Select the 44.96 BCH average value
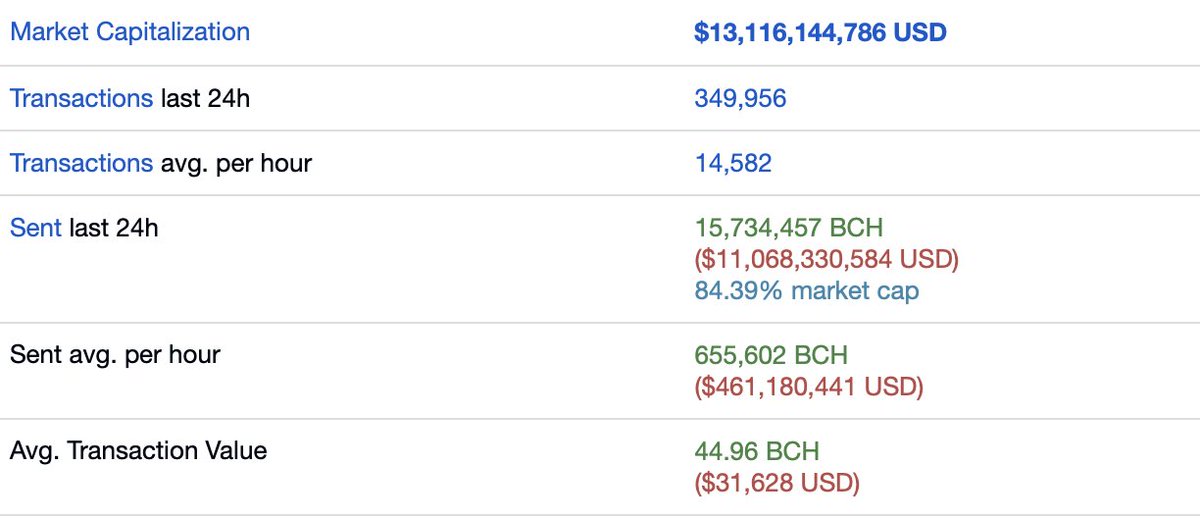Viewport: 1200px width, 518px height. click(x=757, y=451)
